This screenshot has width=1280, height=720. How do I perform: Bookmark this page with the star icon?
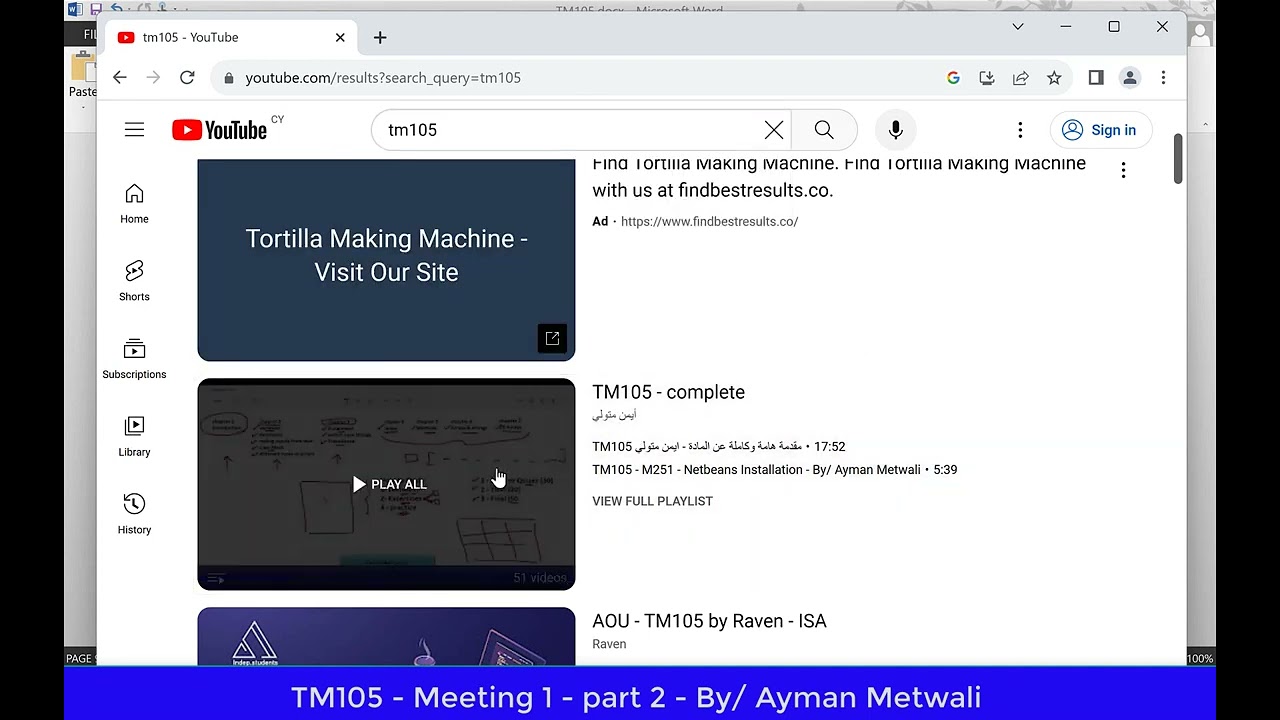1054,78
